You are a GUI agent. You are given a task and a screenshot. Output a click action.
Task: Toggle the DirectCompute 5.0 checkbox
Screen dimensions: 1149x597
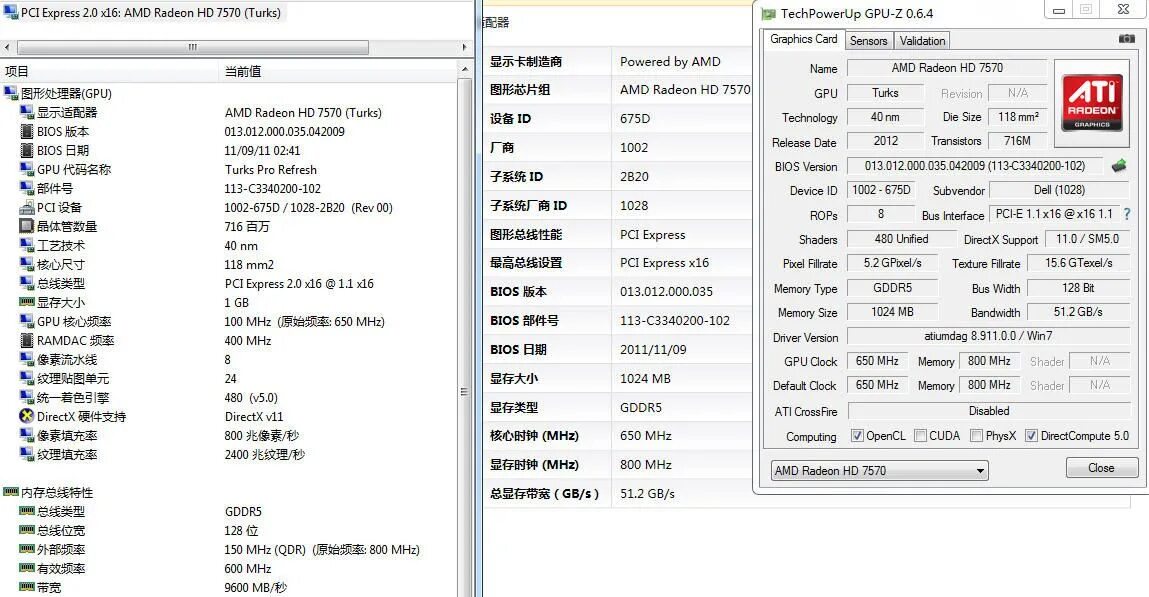(1031, 436)
